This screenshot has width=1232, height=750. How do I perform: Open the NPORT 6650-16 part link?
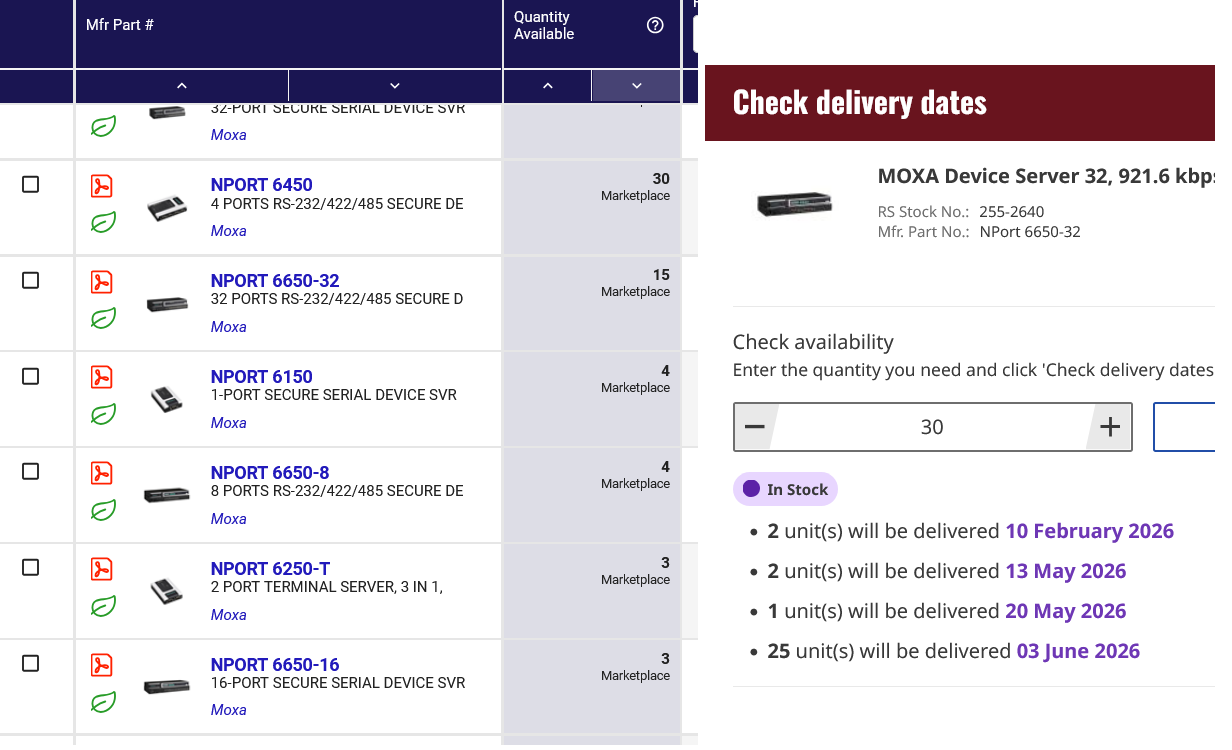[x=275, y=665]
